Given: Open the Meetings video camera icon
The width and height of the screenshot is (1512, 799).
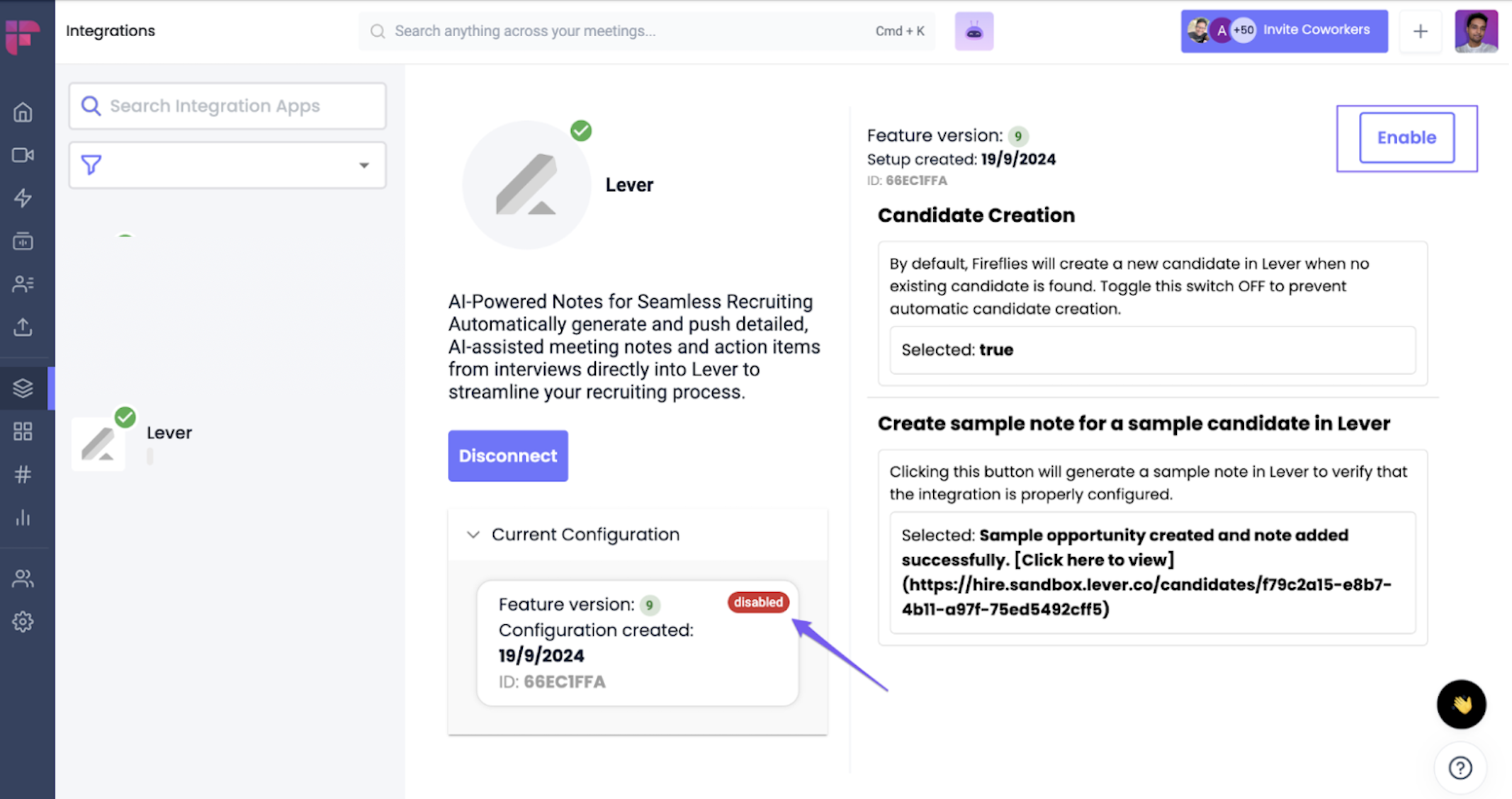Looking at the screenshot, I should [x=23, y=155].
